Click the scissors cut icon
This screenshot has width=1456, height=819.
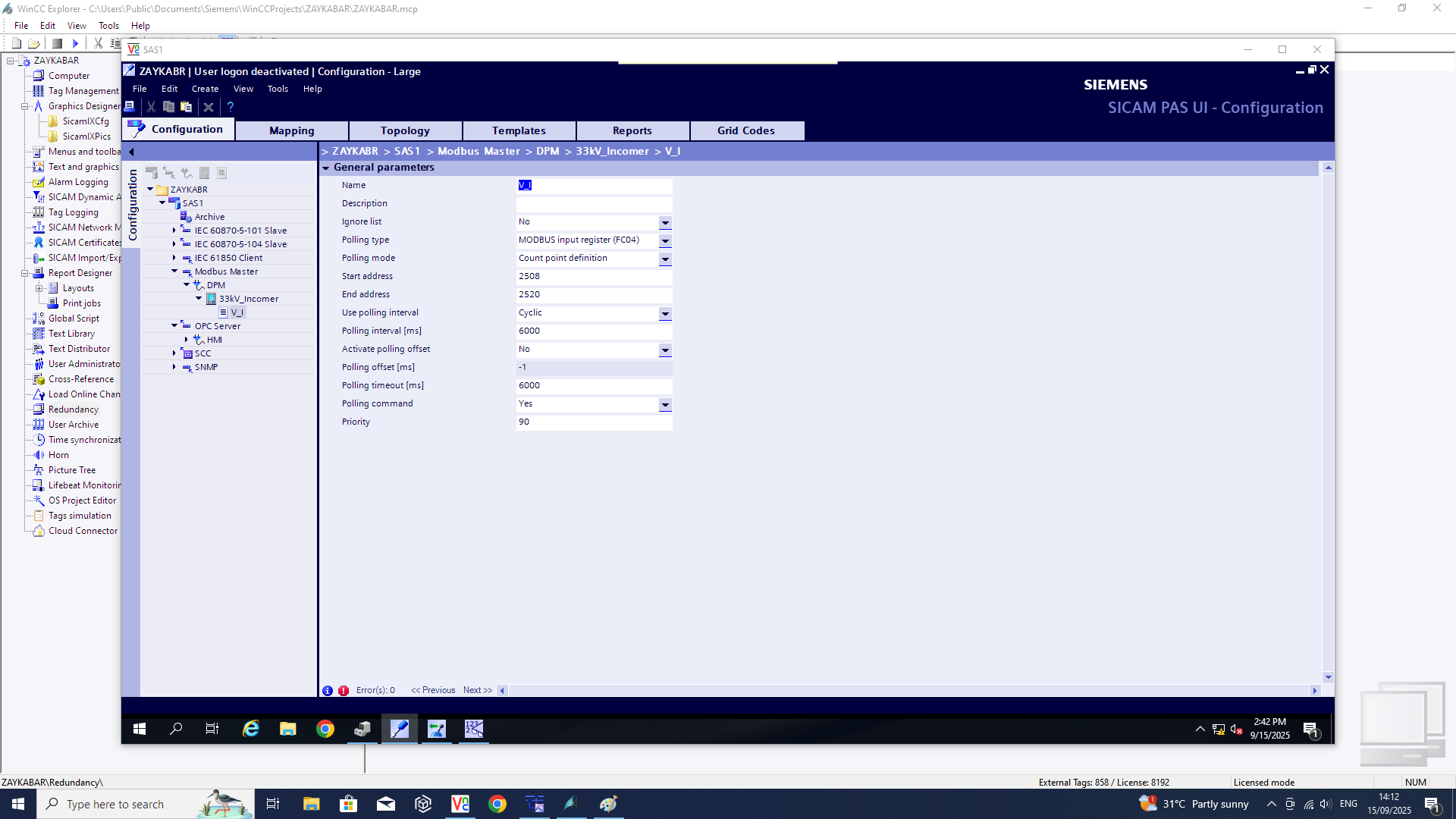151,107
